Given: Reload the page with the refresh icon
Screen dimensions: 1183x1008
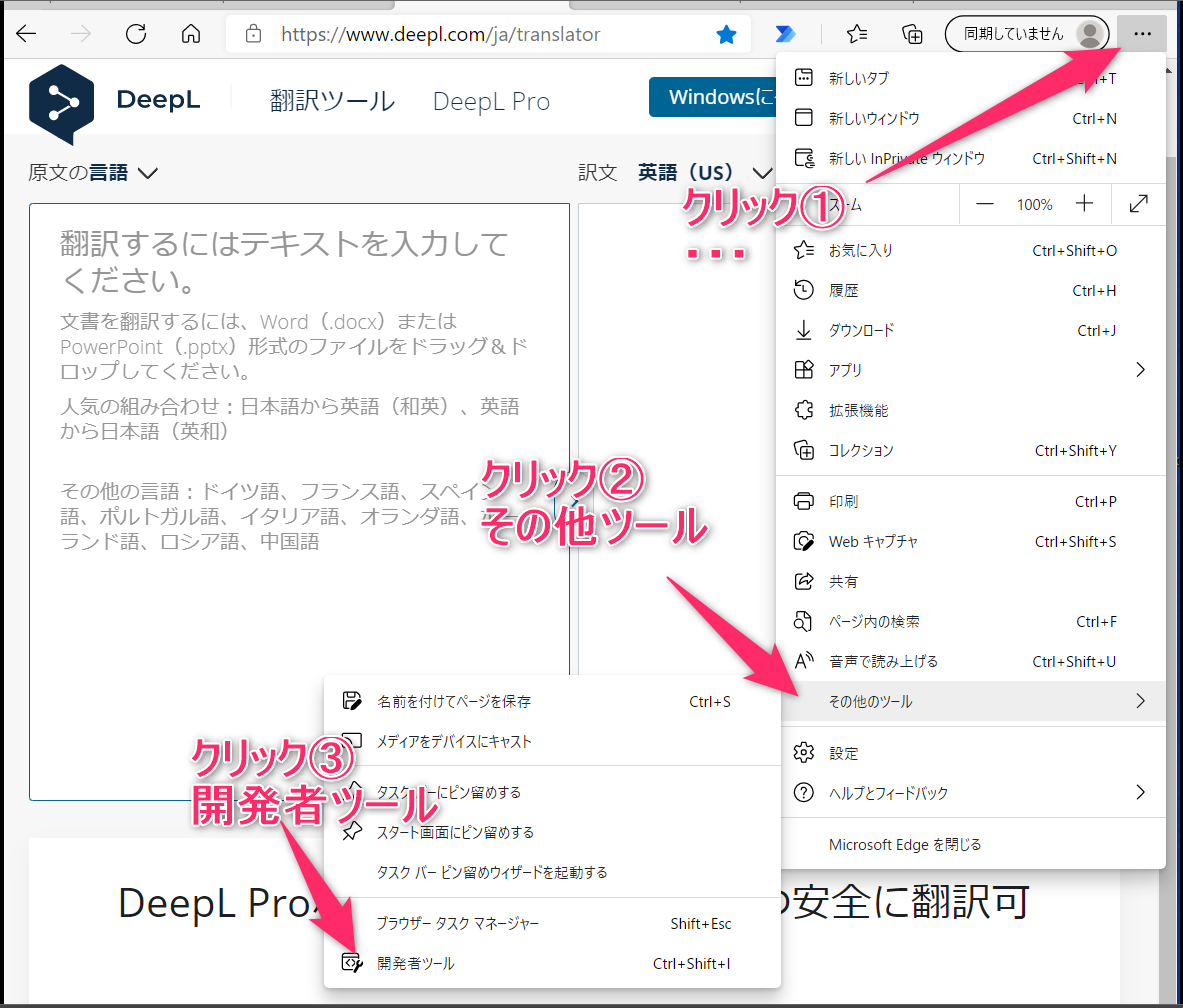Looking at the screenshot, I should coord(136,33).
